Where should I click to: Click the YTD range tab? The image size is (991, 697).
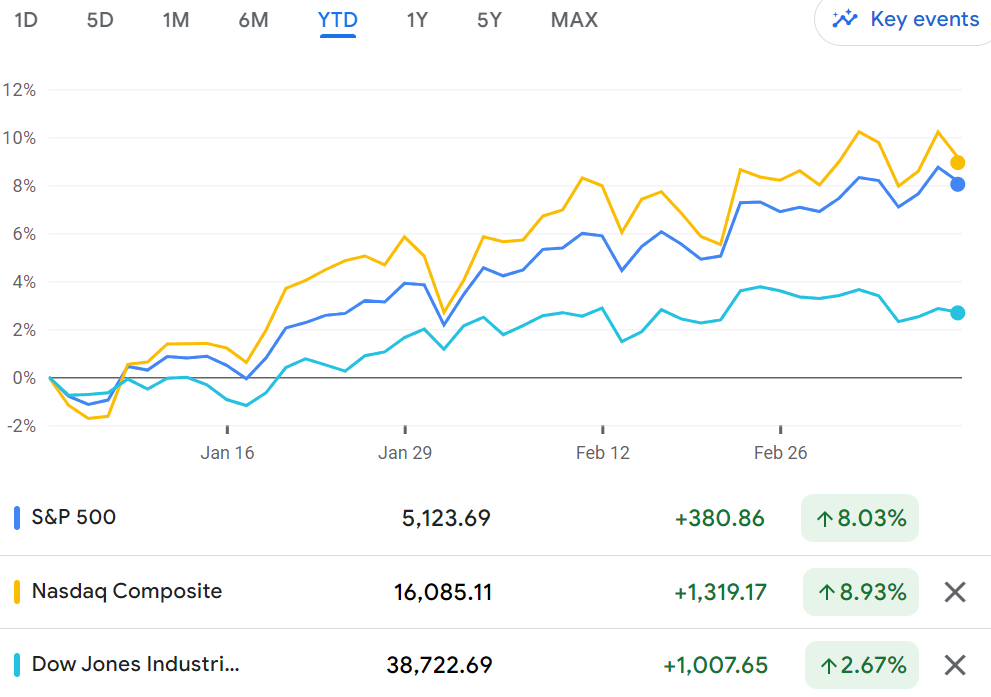(337, 20)
